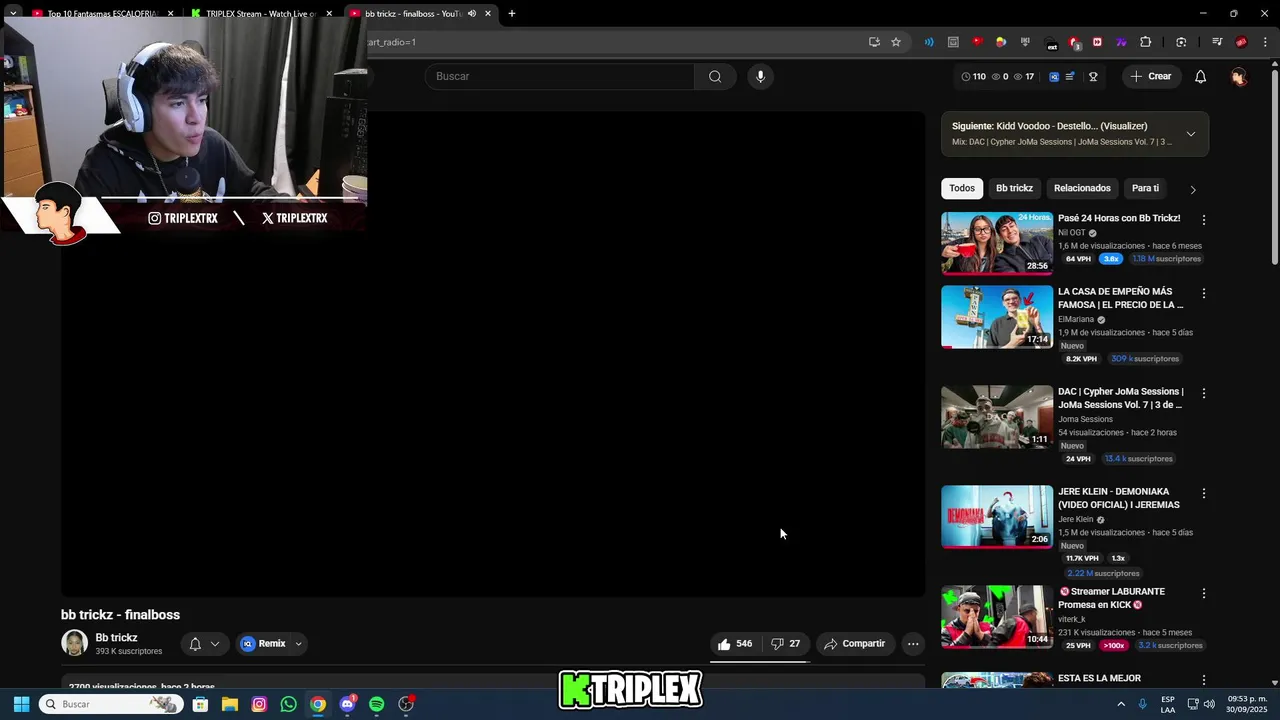Open the notification preference chevron
This screenshot has height=720, width=1280.
[x=214, y=644]
